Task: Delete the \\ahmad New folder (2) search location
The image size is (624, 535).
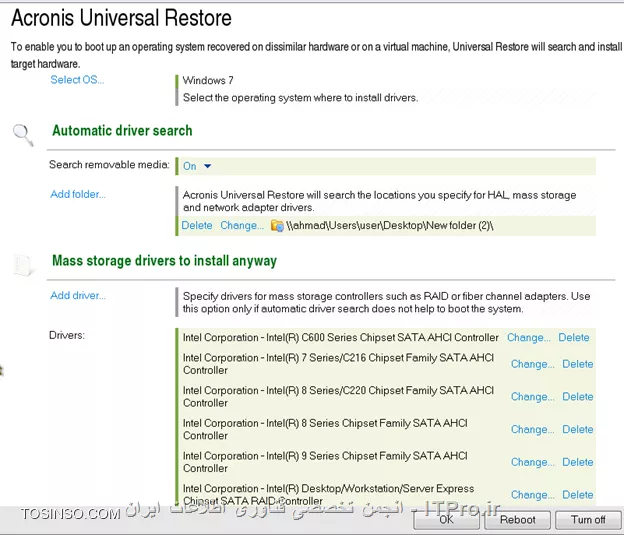Action: (x=197, y=225)
